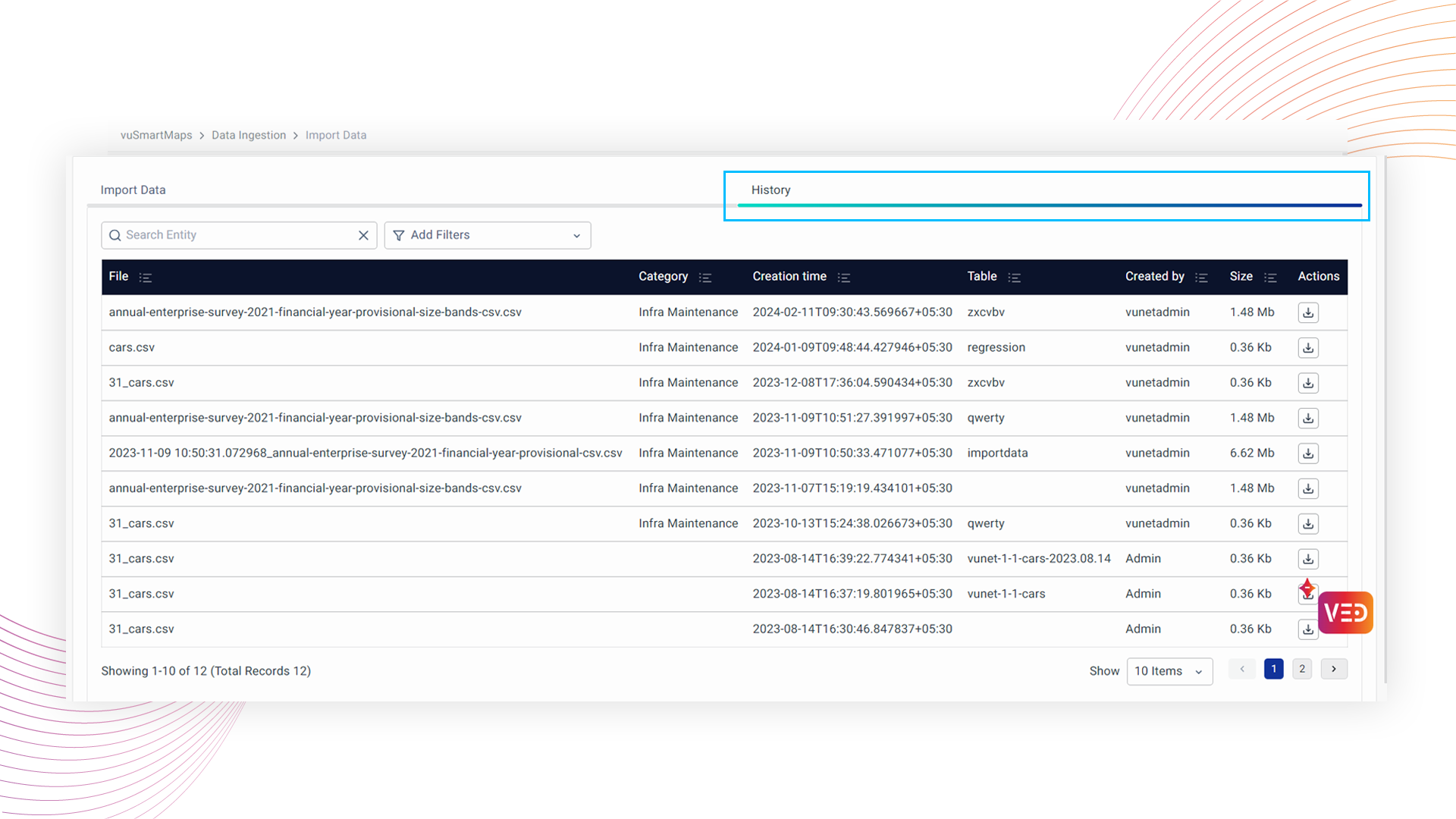The height and width of the screenshot is (819, 1456).
Task: Go to next page arrow
Action: [1334, 669]
